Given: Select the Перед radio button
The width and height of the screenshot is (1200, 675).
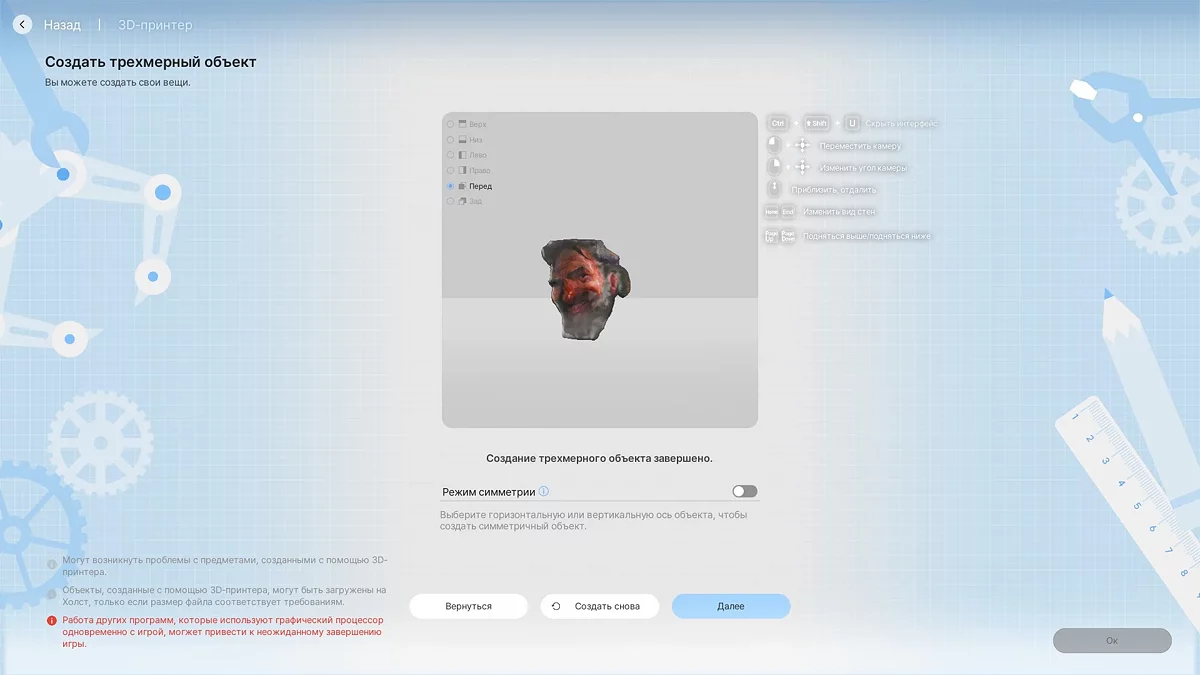Looking at the screenshot, I should point(450,186).
